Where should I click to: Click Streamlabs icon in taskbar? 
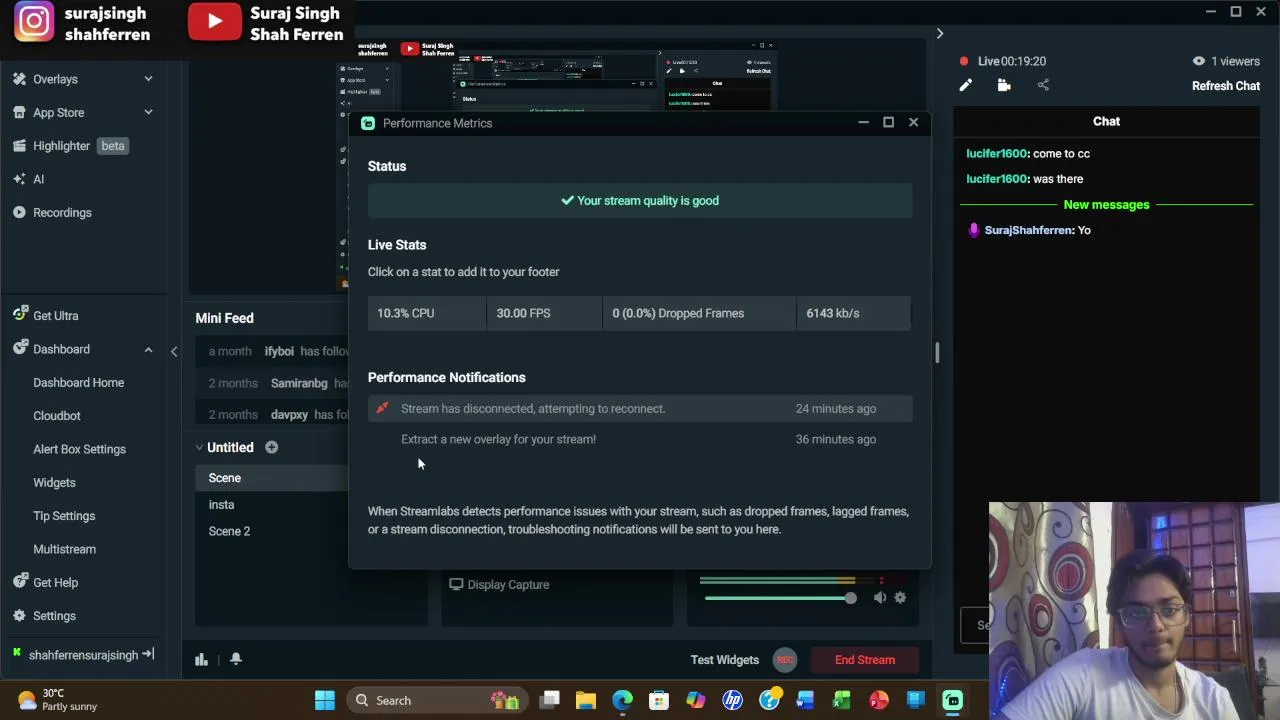[952, 700]
